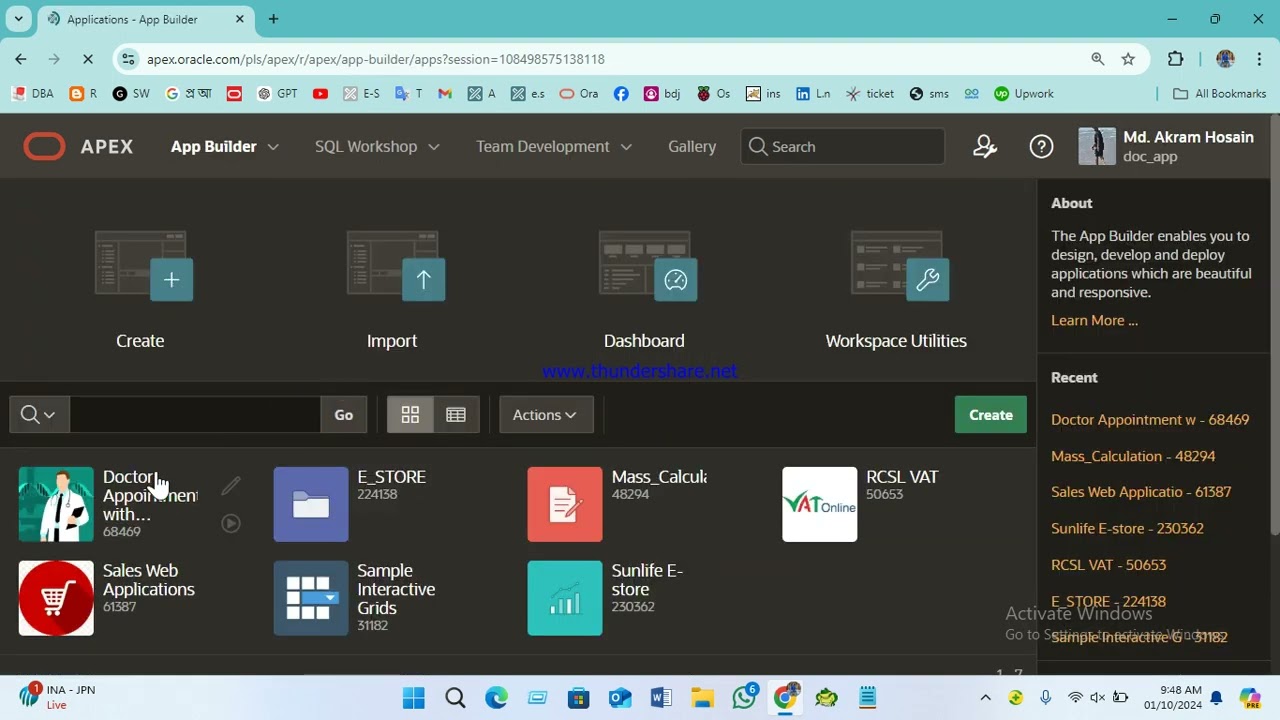
Task: Open the Gallery menu item
Action: pos(692,147)
